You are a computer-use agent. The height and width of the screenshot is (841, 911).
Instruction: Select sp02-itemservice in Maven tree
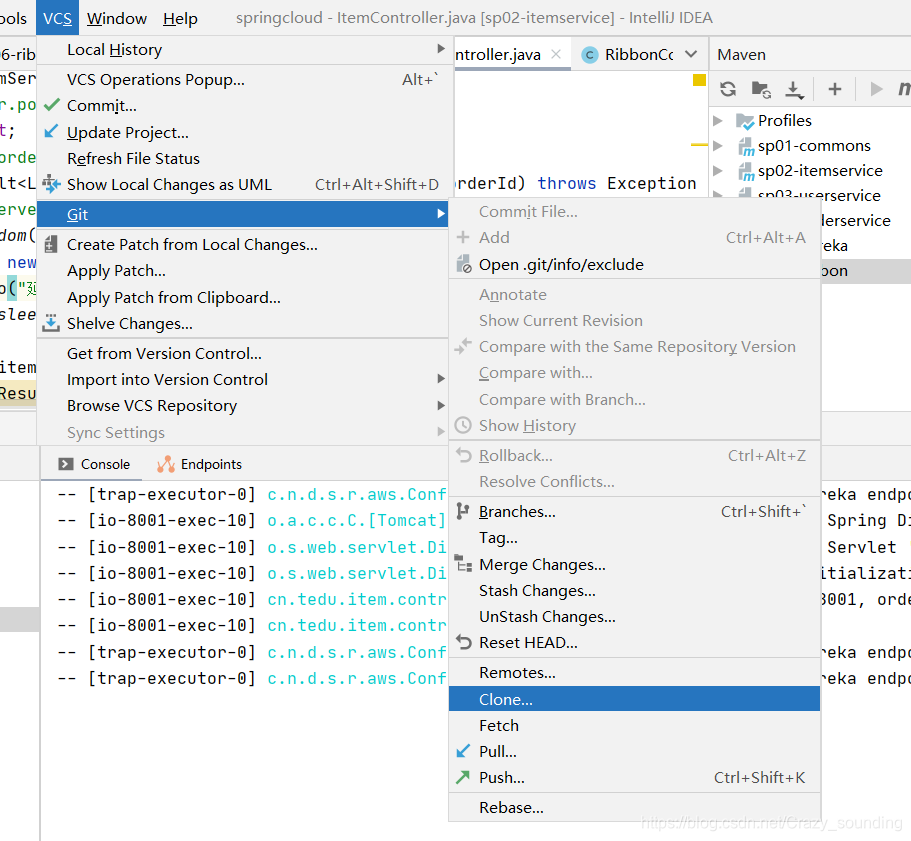[820, 171]
